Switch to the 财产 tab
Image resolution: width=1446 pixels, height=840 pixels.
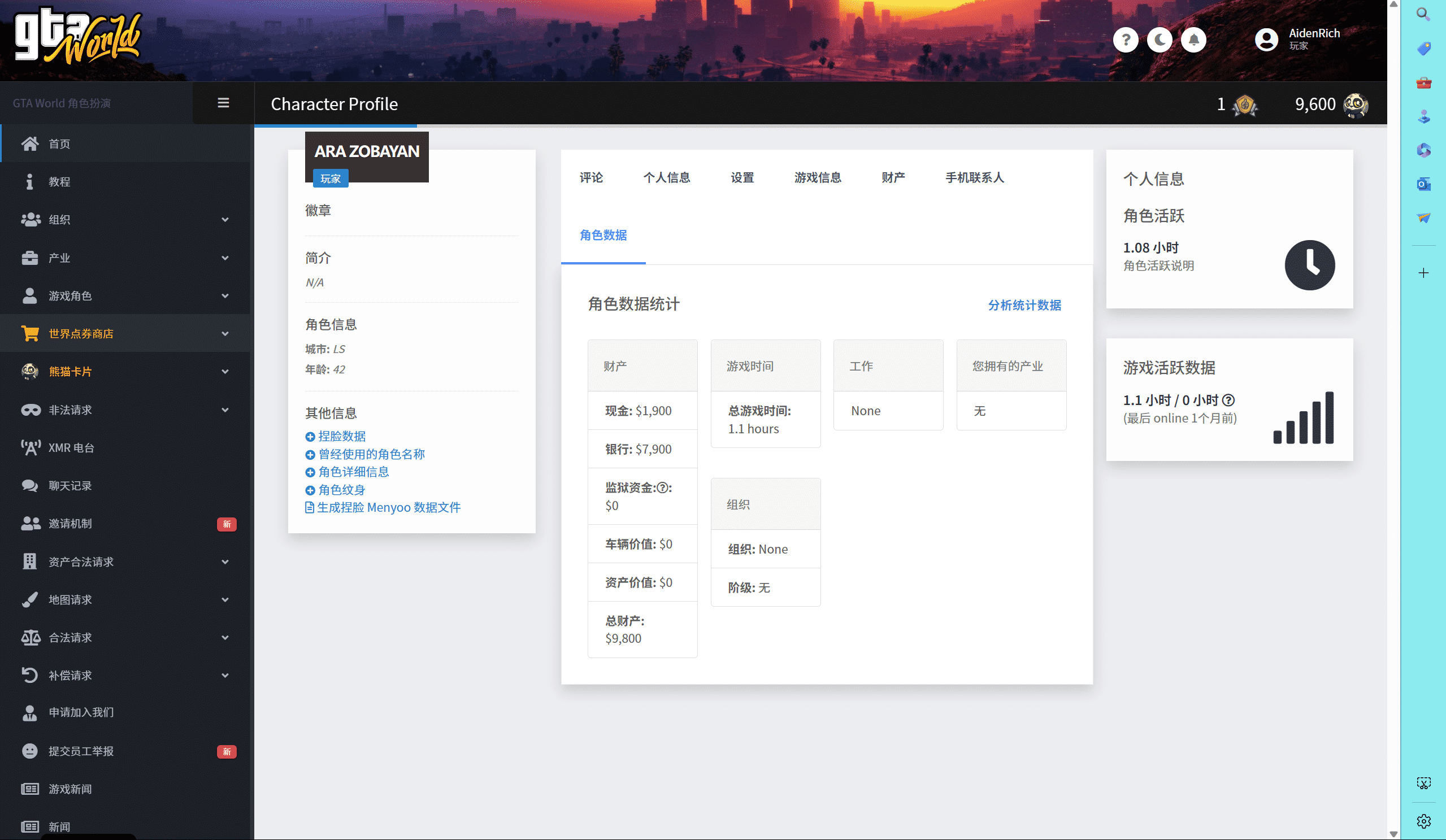[893, 177]
